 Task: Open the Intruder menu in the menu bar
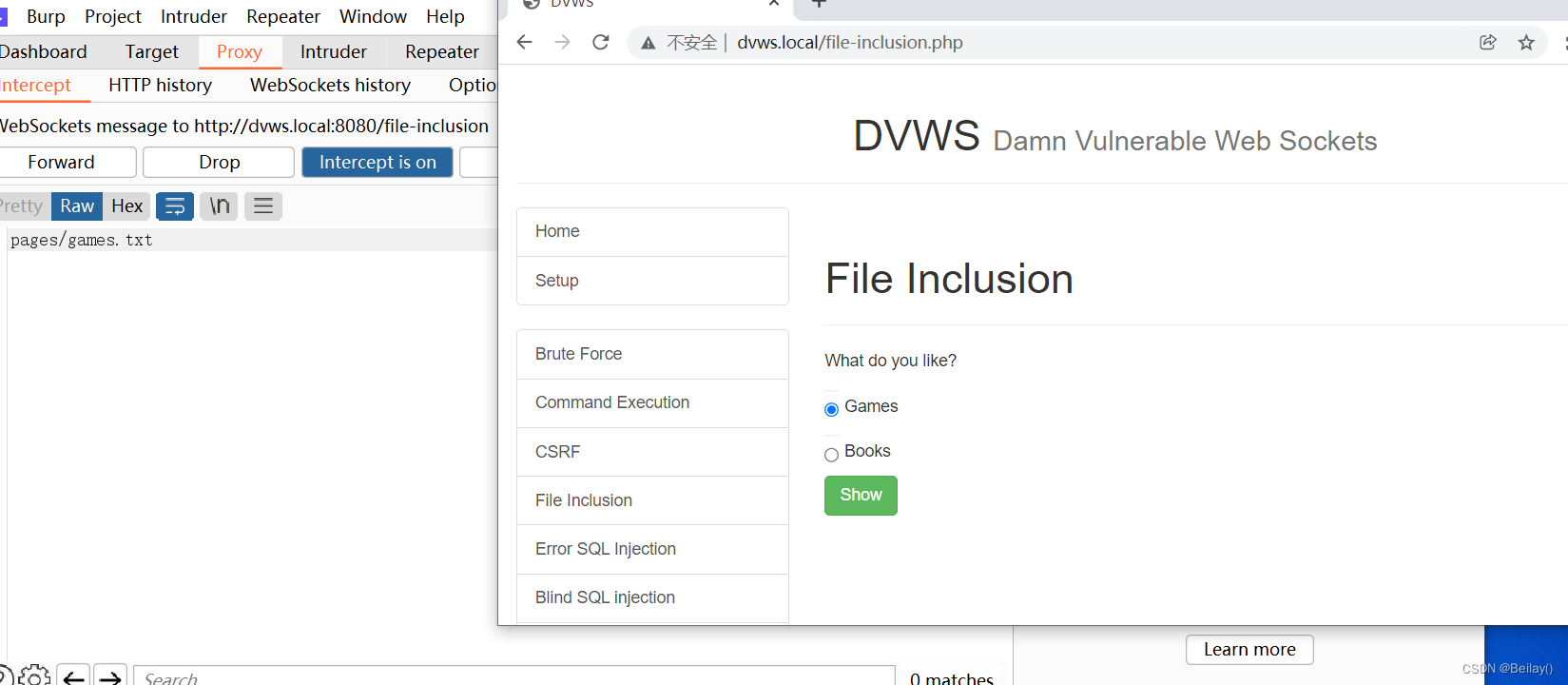pos(194,16)
